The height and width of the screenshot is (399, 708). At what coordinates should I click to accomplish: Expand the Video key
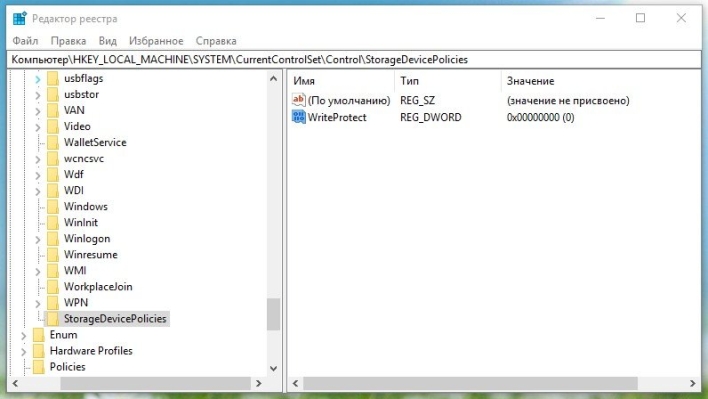tap(38, 128)
